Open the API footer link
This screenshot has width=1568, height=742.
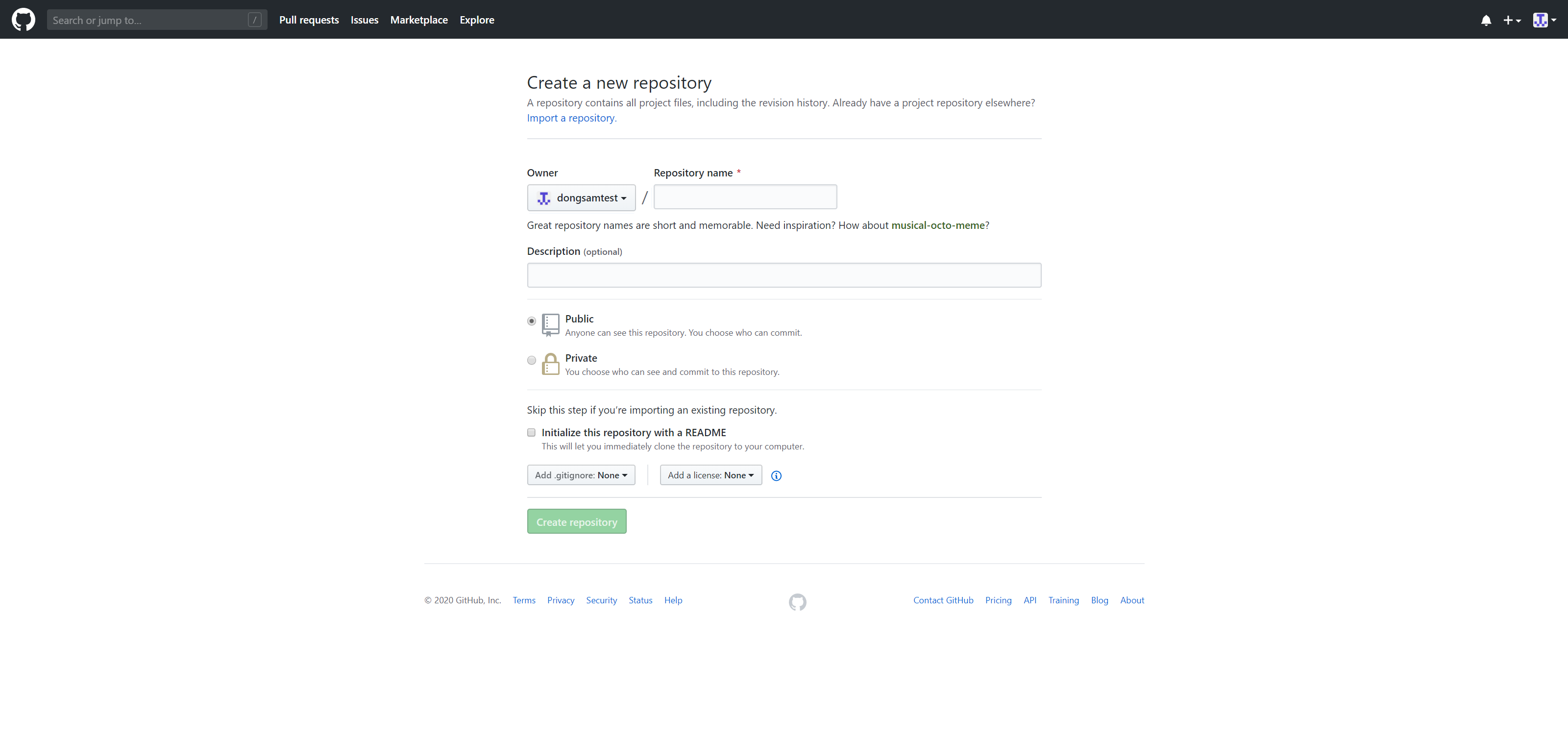click(1030, 600)
